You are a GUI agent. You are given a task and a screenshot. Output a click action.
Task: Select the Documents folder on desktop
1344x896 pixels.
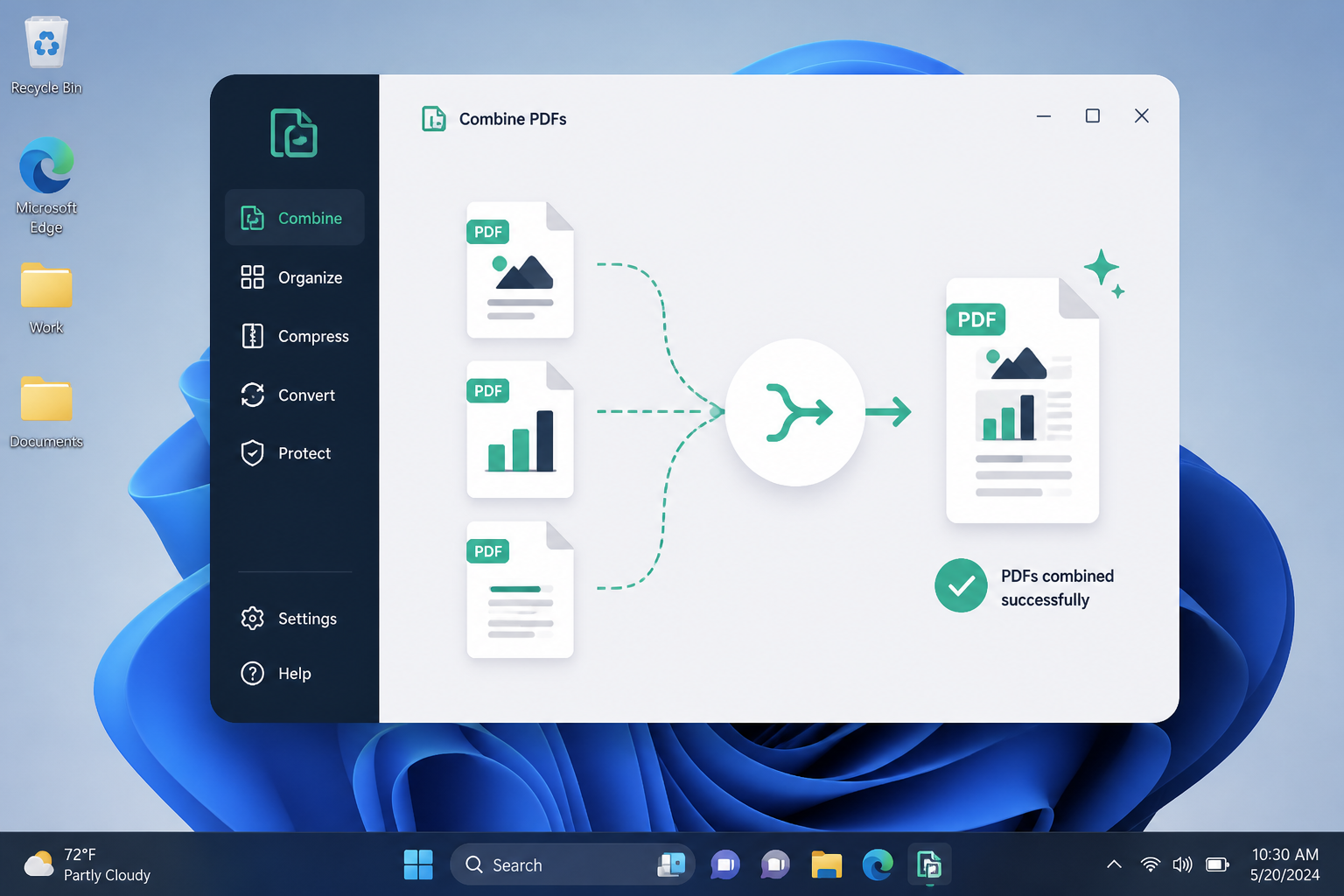click(46, 412)
